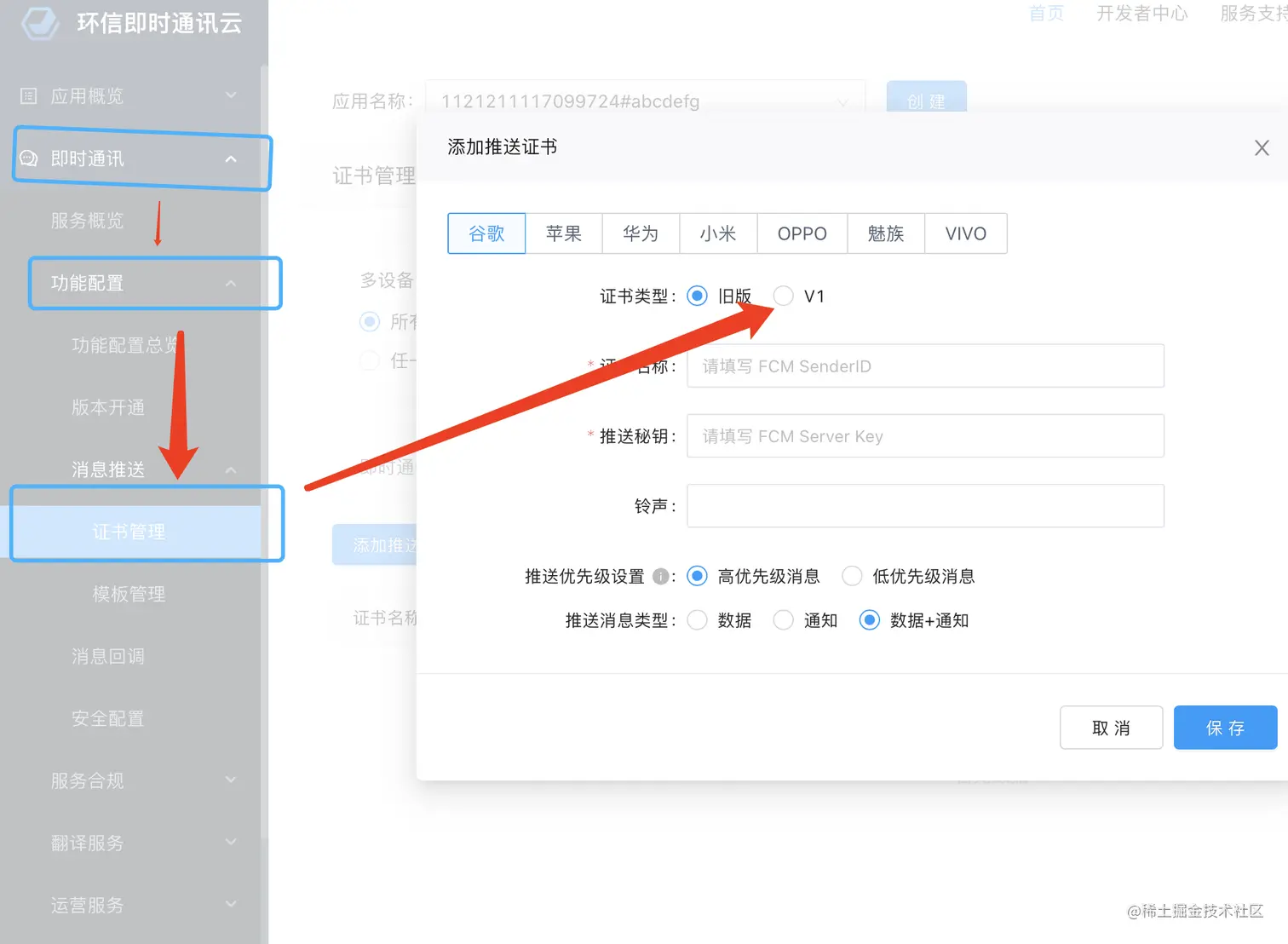Click the 应用概览 grid icon in sidebar
This screenshot has width=1288, height=944.
[x=26, y=95]
